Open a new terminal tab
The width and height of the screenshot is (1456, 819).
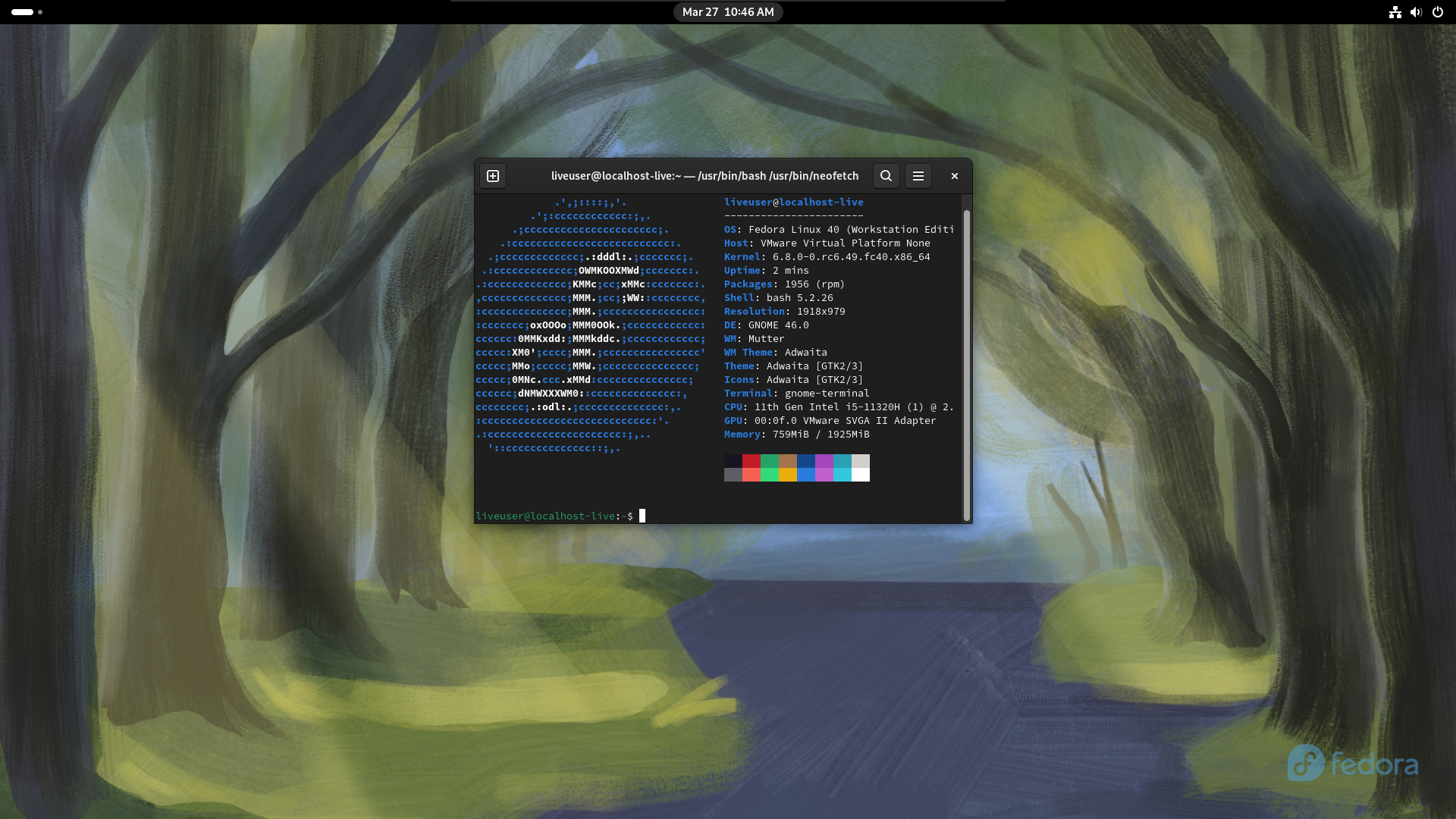pos(493,176)
